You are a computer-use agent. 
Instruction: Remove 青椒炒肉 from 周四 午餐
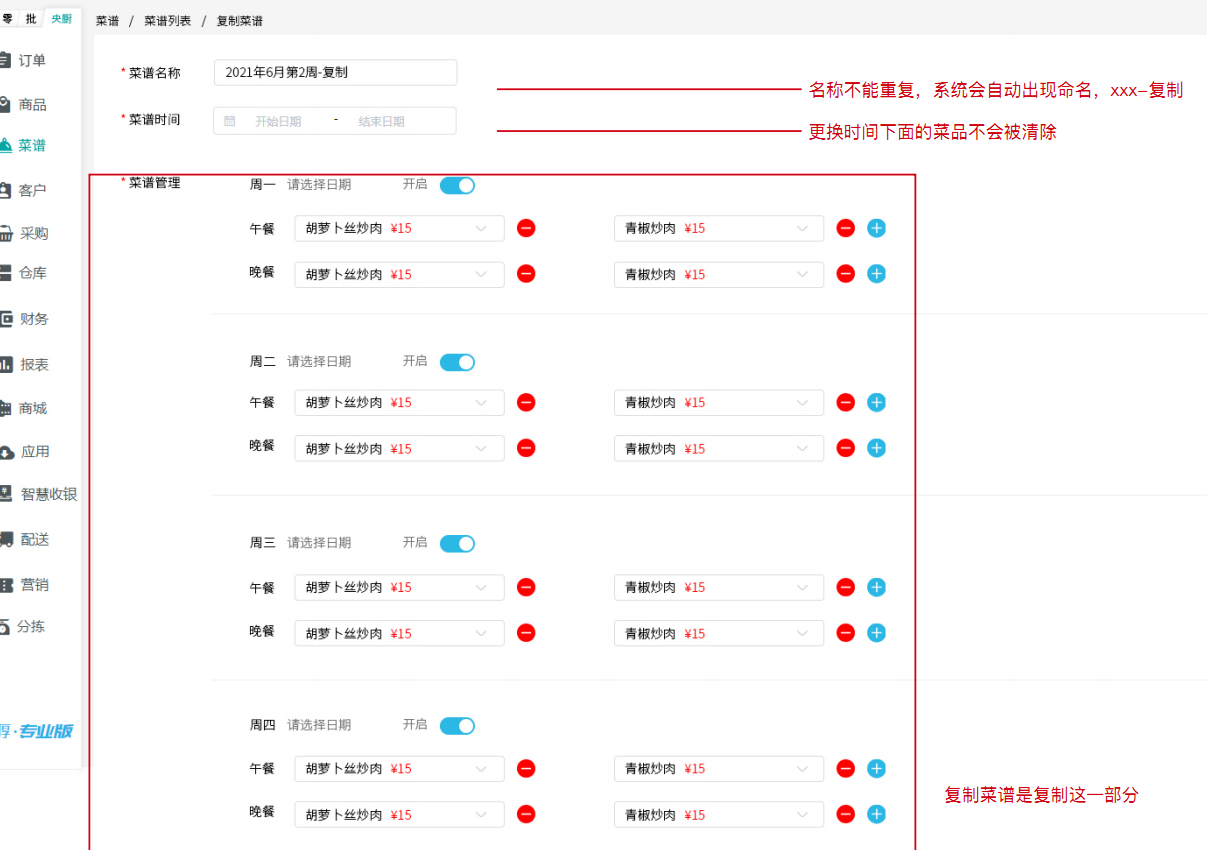pos(845,769)
